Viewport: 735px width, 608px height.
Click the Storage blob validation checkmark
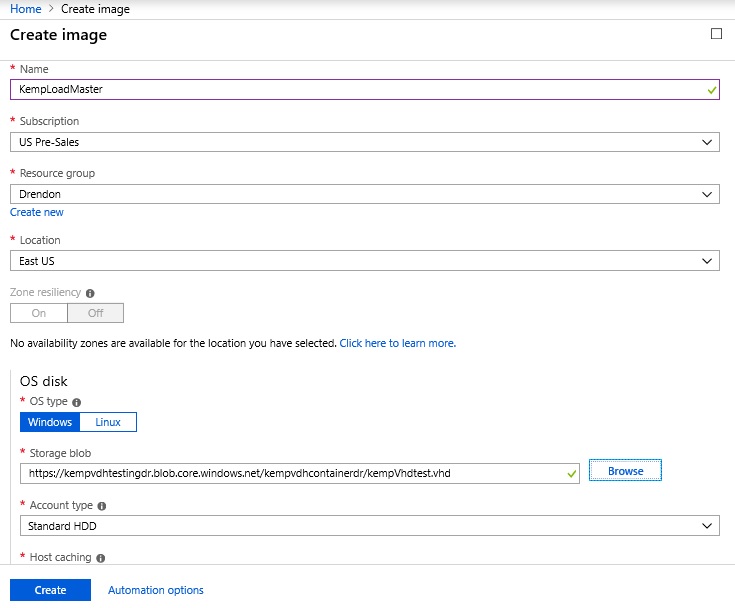pos(571,473)
